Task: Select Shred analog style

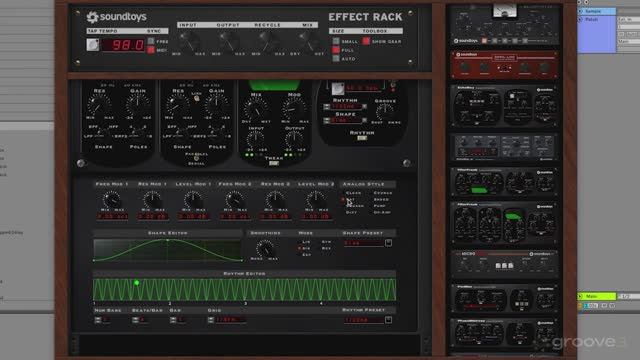Action: point(381,200)
